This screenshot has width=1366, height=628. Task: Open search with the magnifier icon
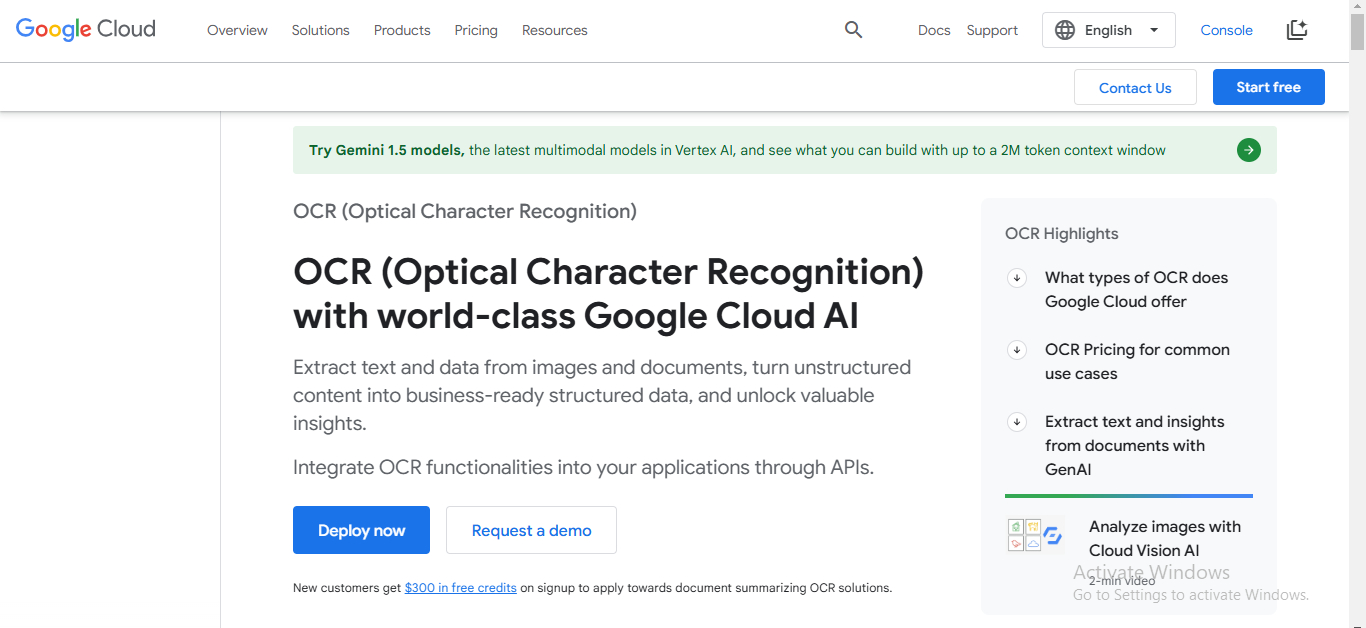click(853, 30)
